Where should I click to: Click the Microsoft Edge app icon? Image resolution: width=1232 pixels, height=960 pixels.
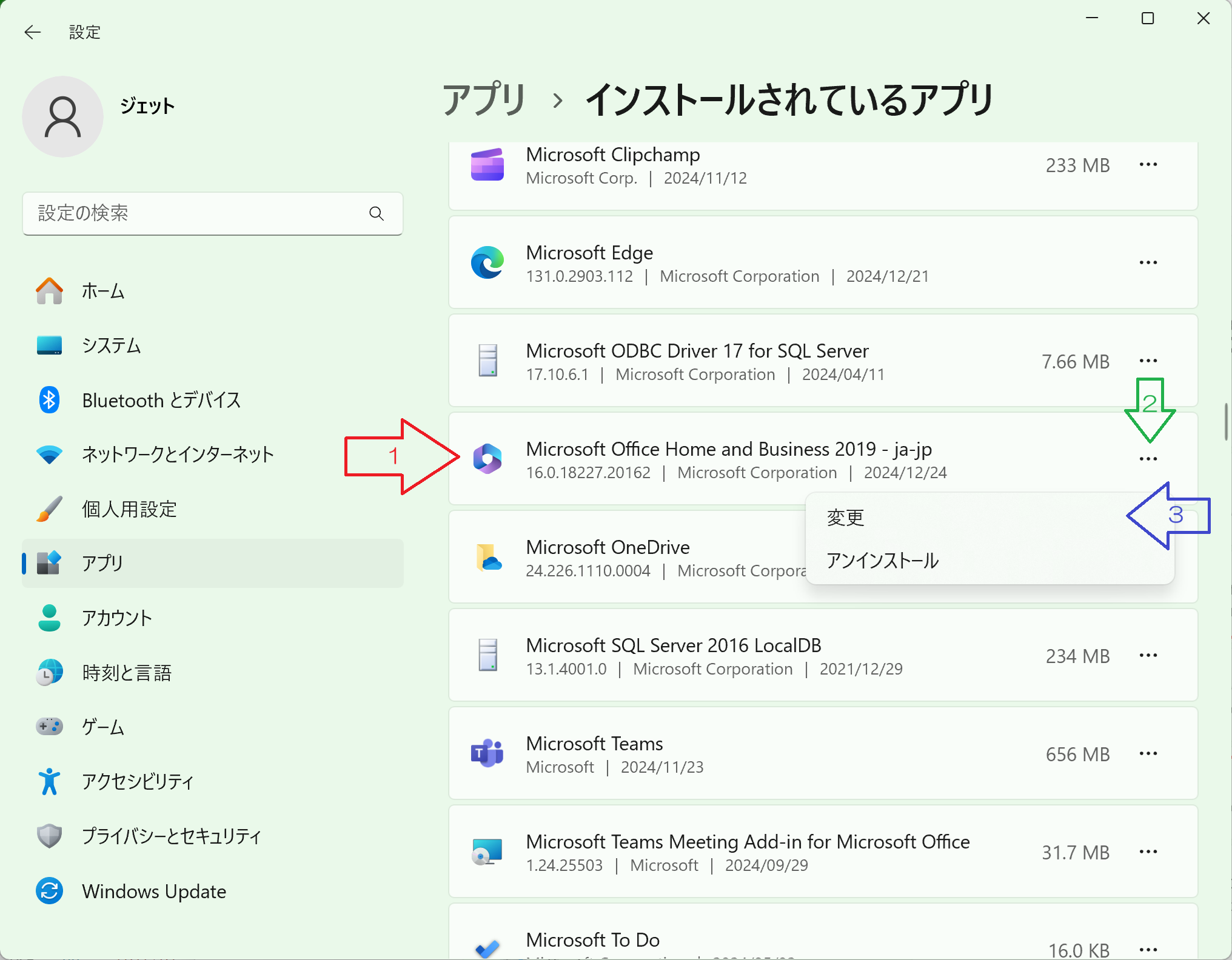487,262
